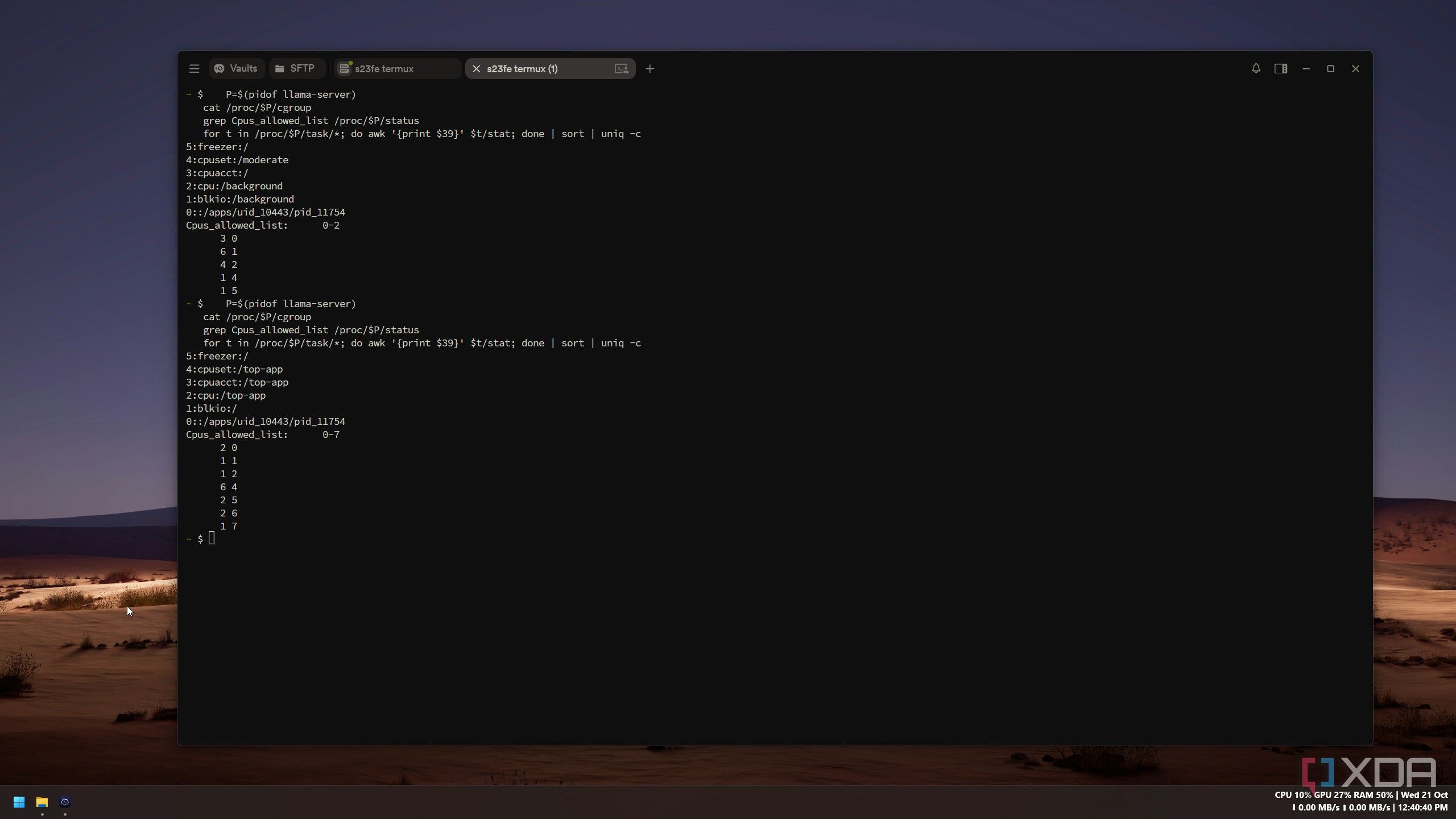The image size is (1456, 819).
Task: Click the output row '6 4'
Action: [x=229, y=487]
